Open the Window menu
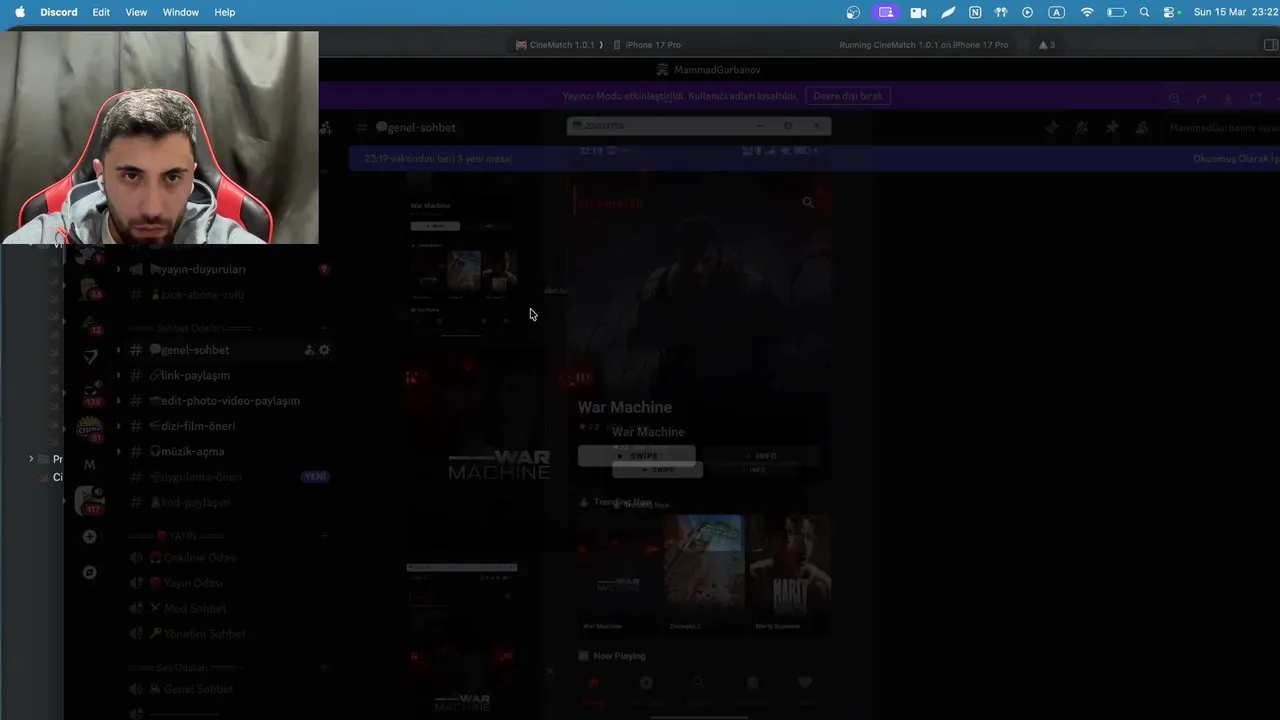 coord(181,12)
